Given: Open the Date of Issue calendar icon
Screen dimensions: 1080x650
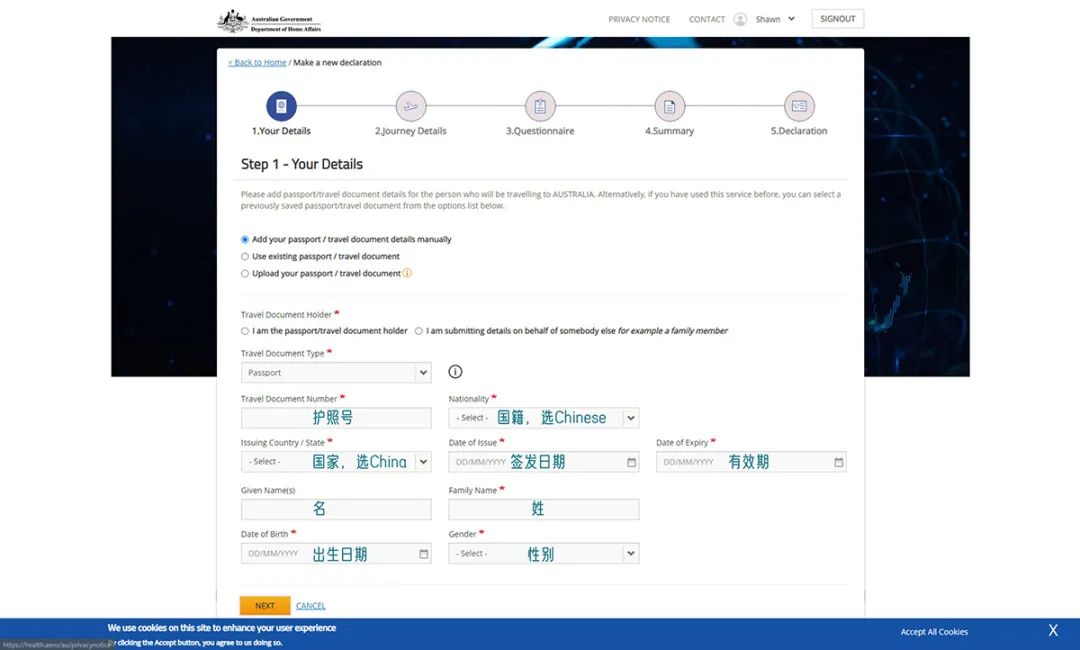Looking at the screenshot, I should [632, 462].
